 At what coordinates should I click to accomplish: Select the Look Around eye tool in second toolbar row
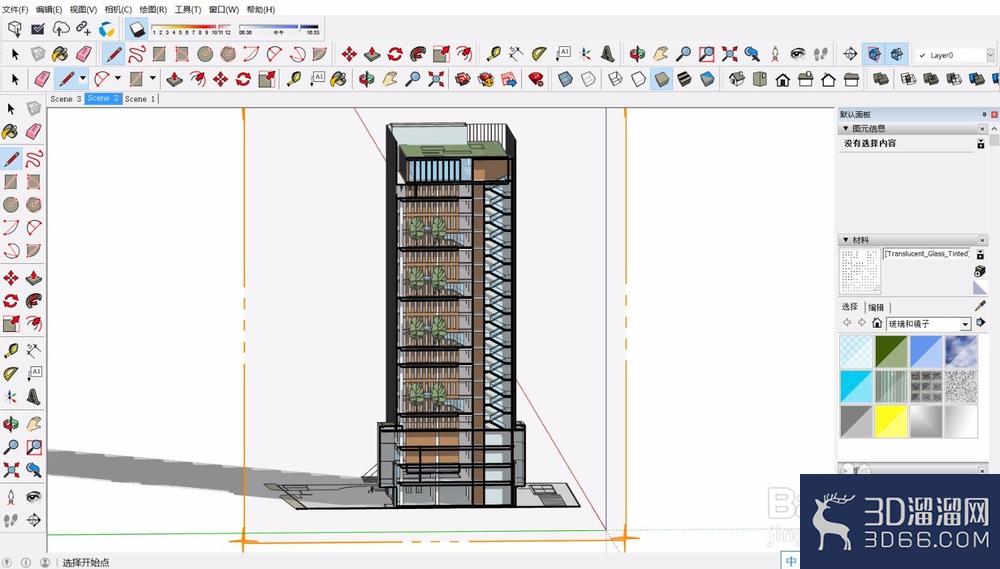798,54
